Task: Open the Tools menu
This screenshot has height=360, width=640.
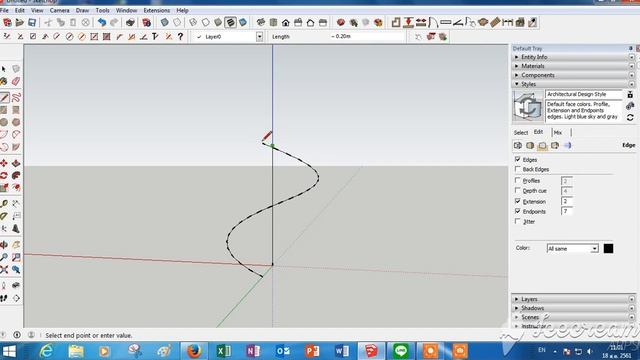Action: [102, 10]
